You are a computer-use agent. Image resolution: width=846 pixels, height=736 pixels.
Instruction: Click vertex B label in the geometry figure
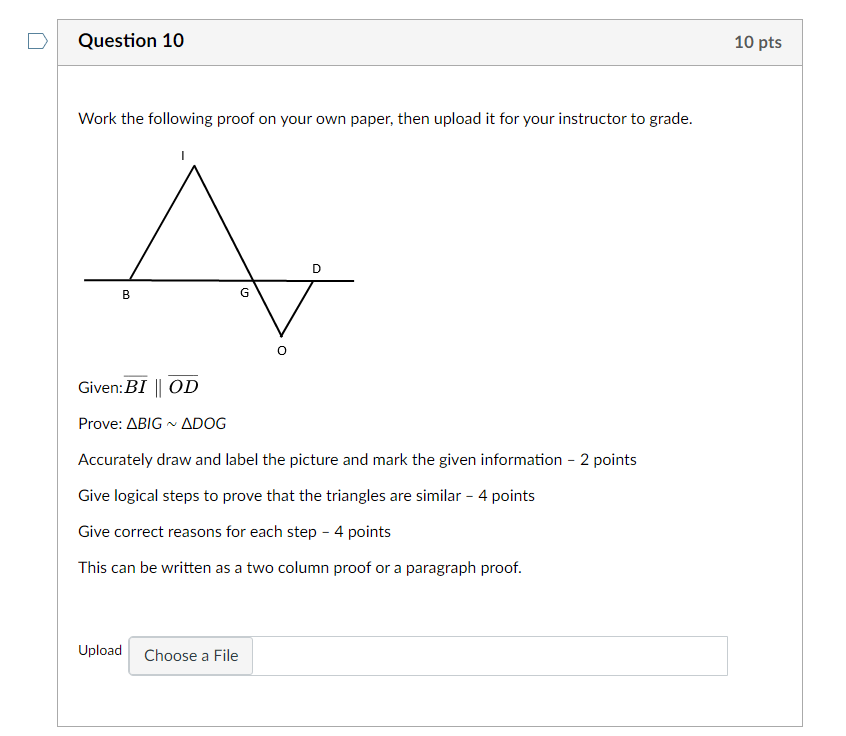point(126,295)
